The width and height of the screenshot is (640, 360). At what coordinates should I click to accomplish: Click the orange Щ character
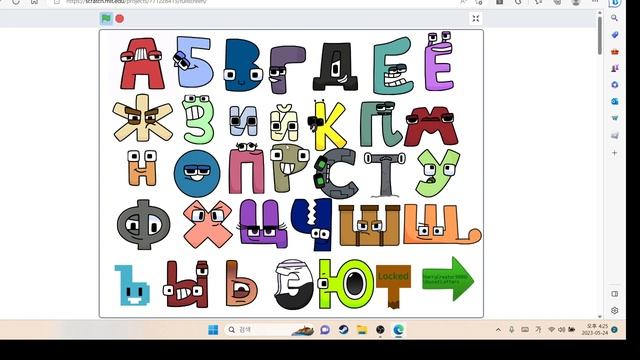click(x=442, y=224)
